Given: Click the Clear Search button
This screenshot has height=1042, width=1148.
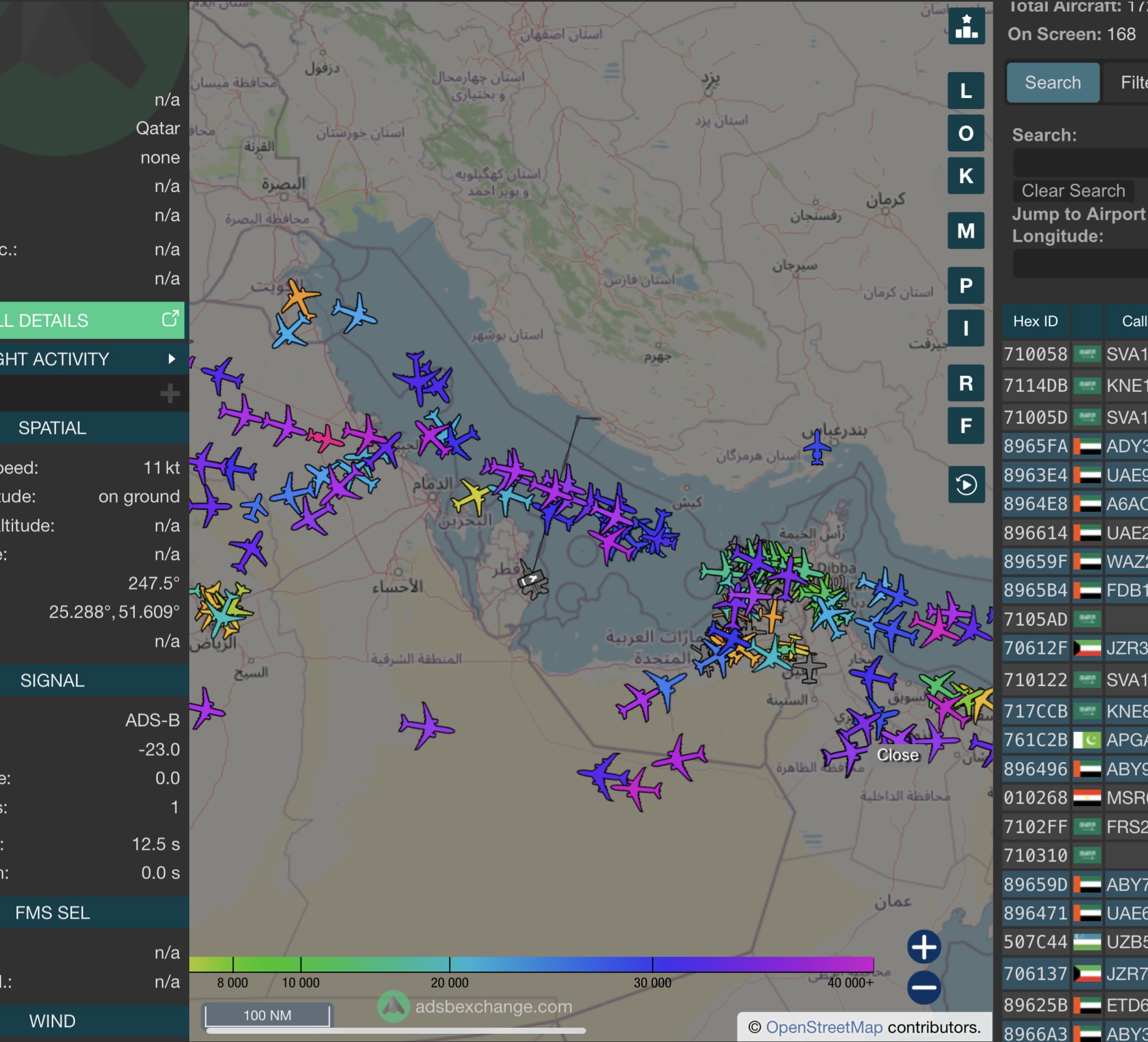Looking at the screenshot, I should (1073, 190).
